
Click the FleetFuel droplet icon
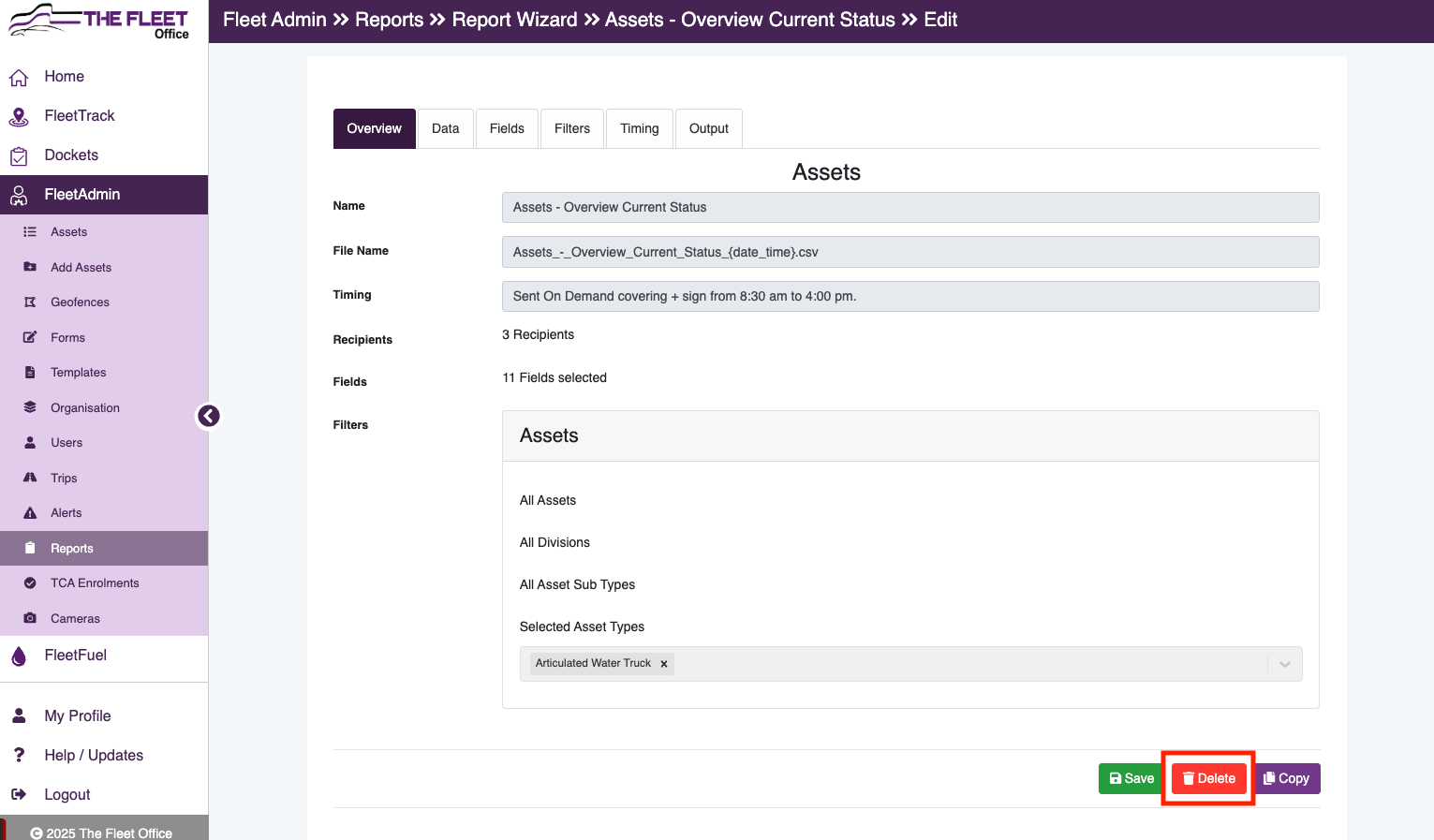19,656
